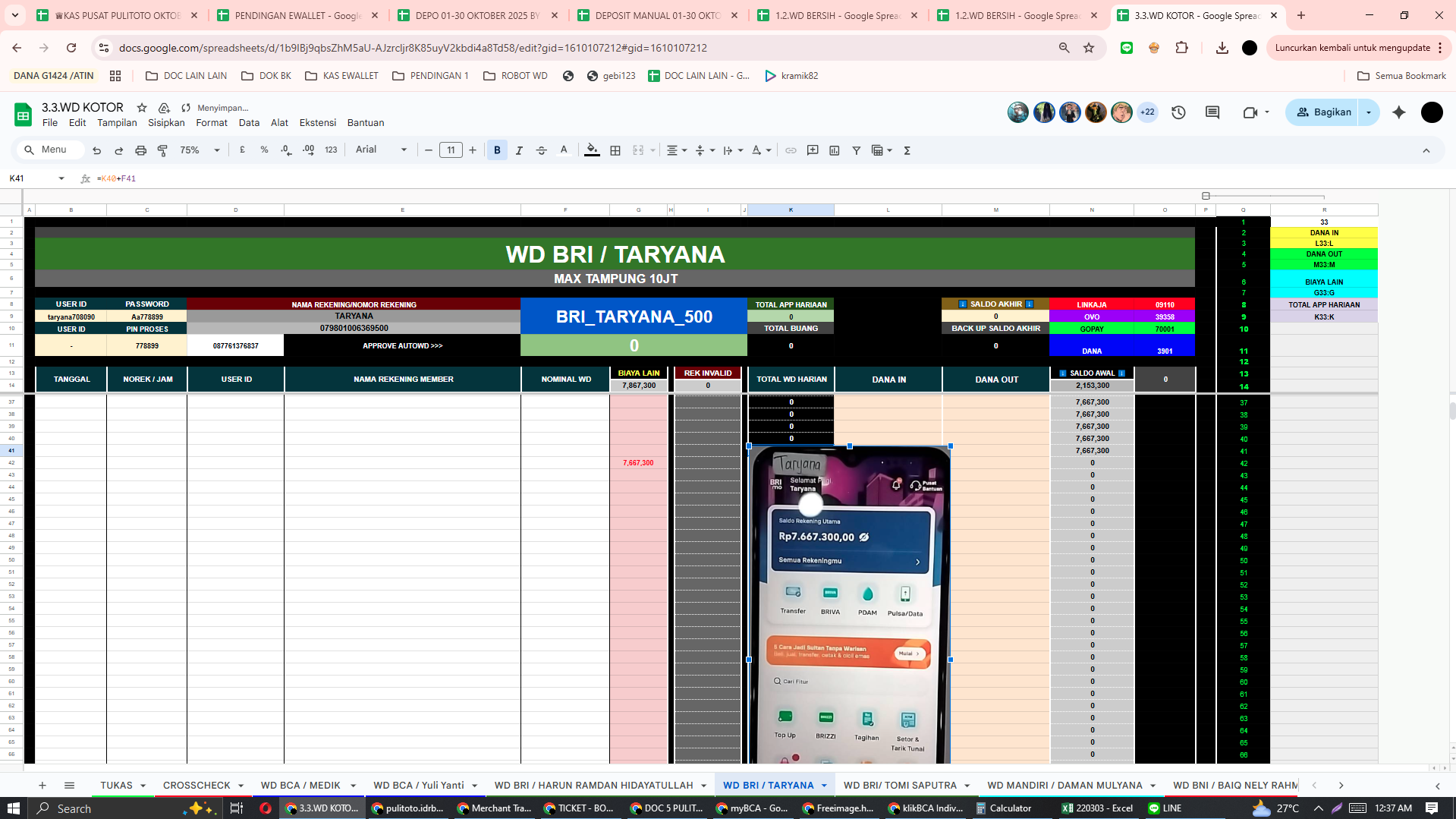Decrease decimal places icon
The image size is (1456, 819).
tap(286, 150)
